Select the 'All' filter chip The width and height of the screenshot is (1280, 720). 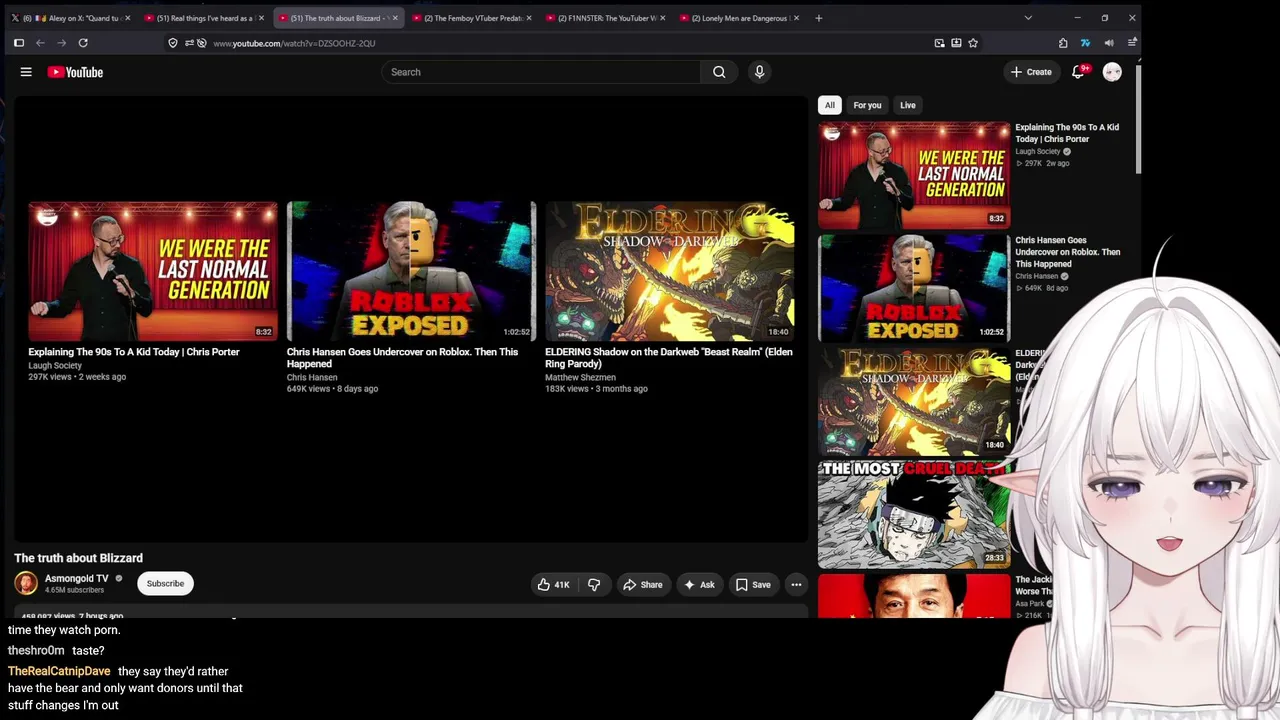tap(829, 105)
